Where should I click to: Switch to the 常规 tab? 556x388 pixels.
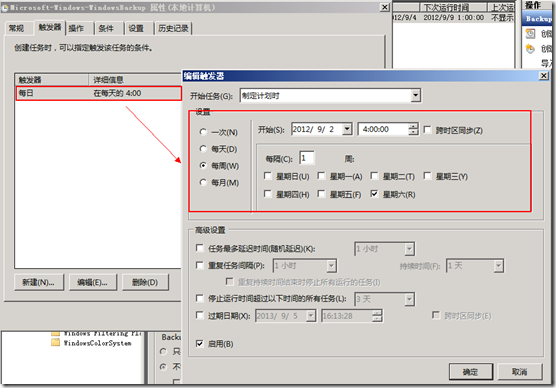(x=17, y=28)
